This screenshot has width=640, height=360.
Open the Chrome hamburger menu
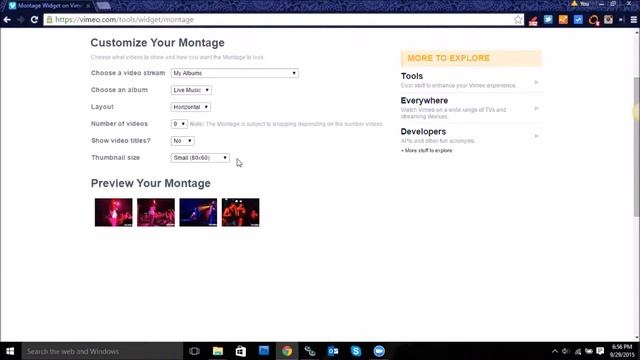633,20
